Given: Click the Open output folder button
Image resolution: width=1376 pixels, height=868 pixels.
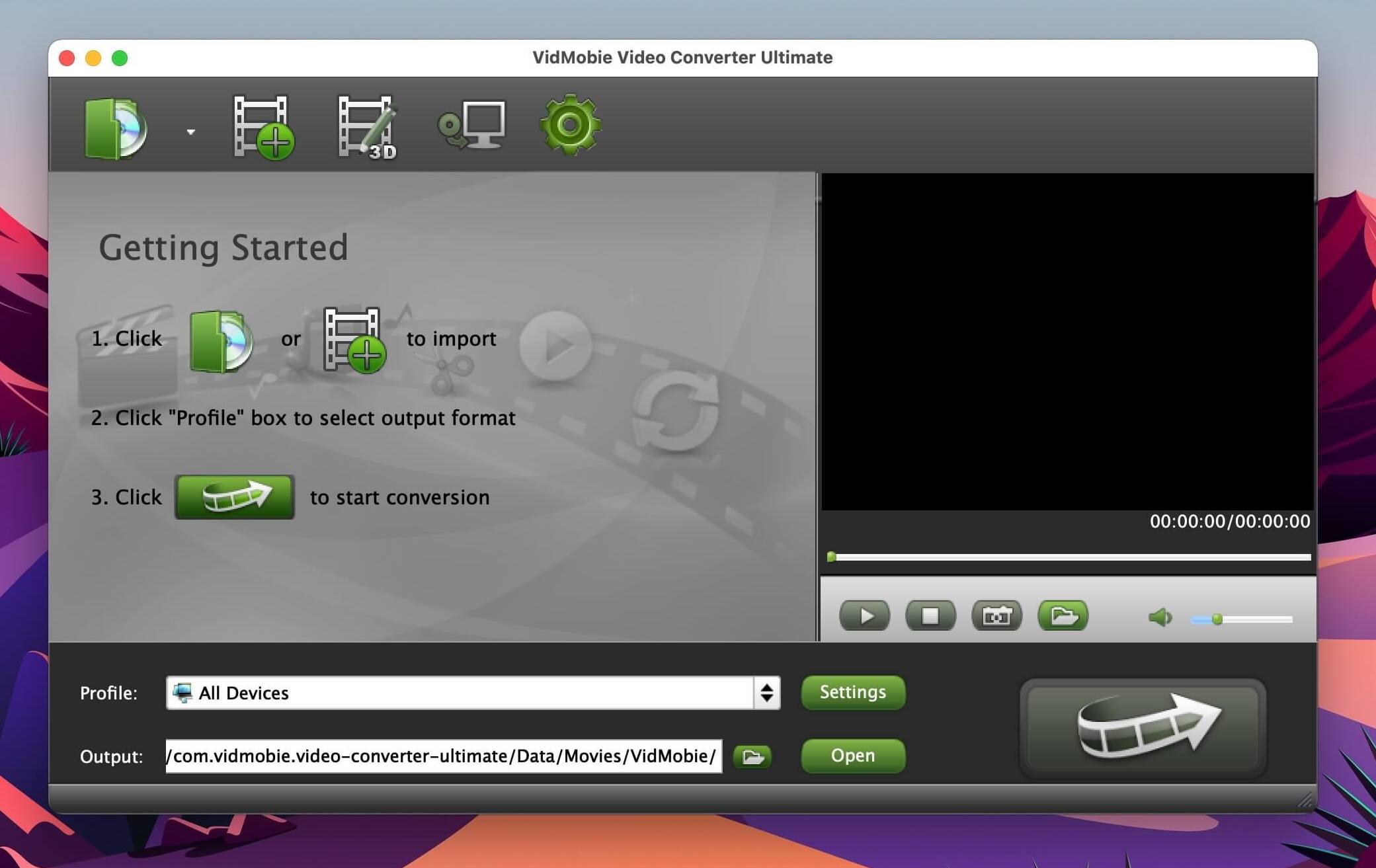Looking at the screenshot, I should pyautogui.click(x=853, y=756).
